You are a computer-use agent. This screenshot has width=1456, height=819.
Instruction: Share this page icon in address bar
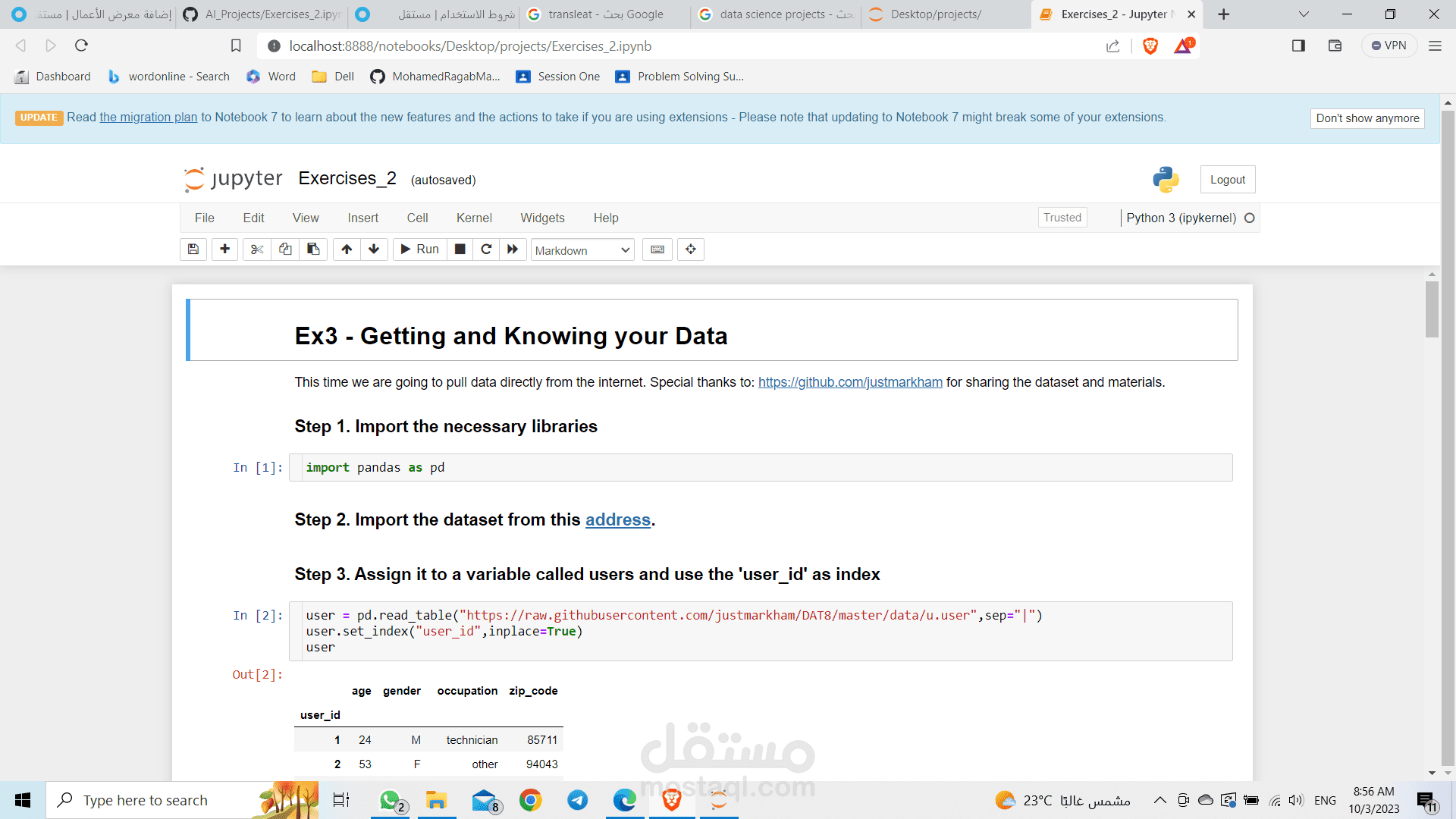pyautogui.click(x=1112, y=46)
